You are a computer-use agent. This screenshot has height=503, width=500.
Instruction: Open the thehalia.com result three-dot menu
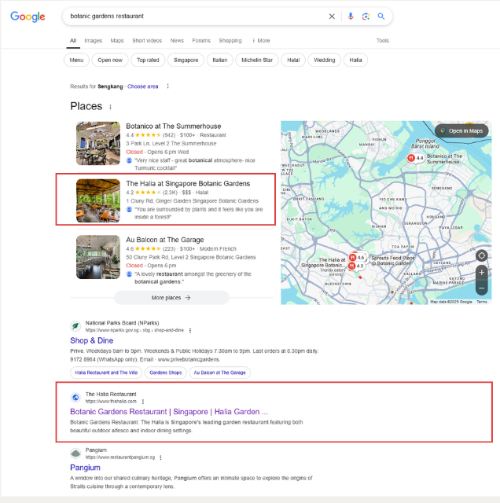(143, 401)
